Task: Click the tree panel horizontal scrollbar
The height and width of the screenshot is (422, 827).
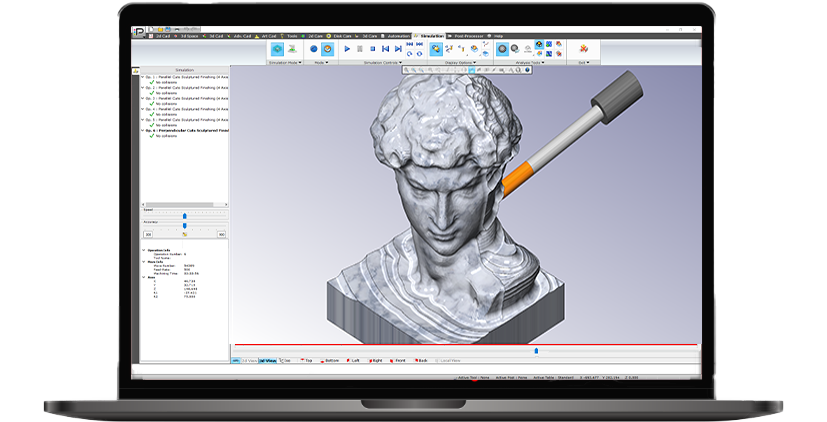Action: pyautogui.click(x=179, y=204)
